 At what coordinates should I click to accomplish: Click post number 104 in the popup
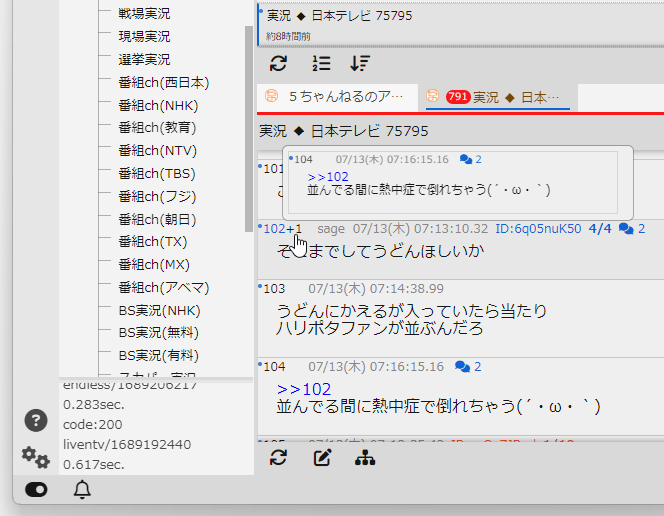[x=303, y=160]
